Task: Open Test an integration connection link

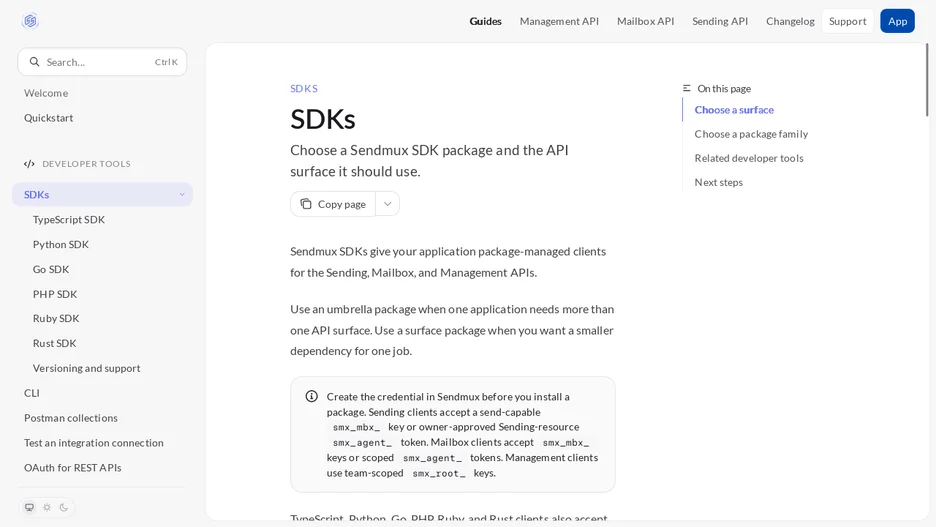Action: (x=94, y=443)
